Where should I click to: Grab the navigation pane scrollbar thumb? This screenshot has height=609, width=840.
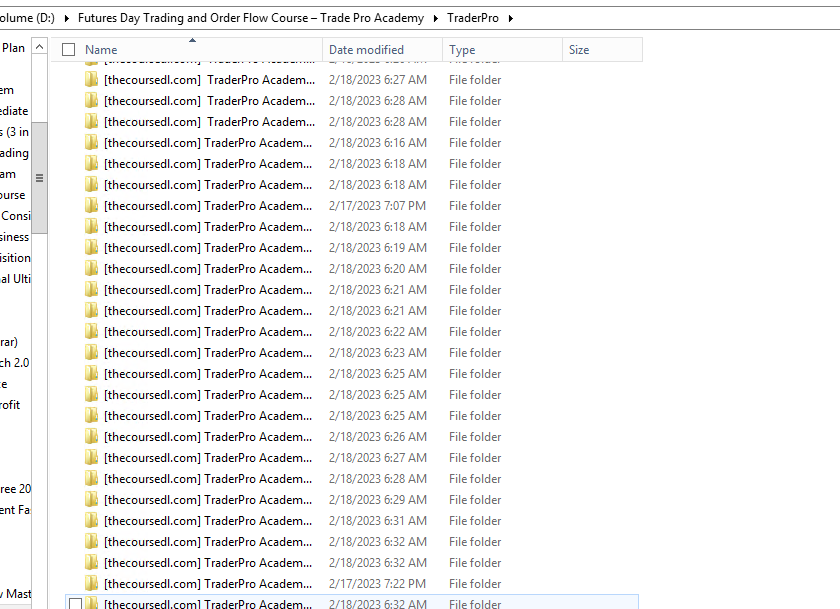coord(40,178)
